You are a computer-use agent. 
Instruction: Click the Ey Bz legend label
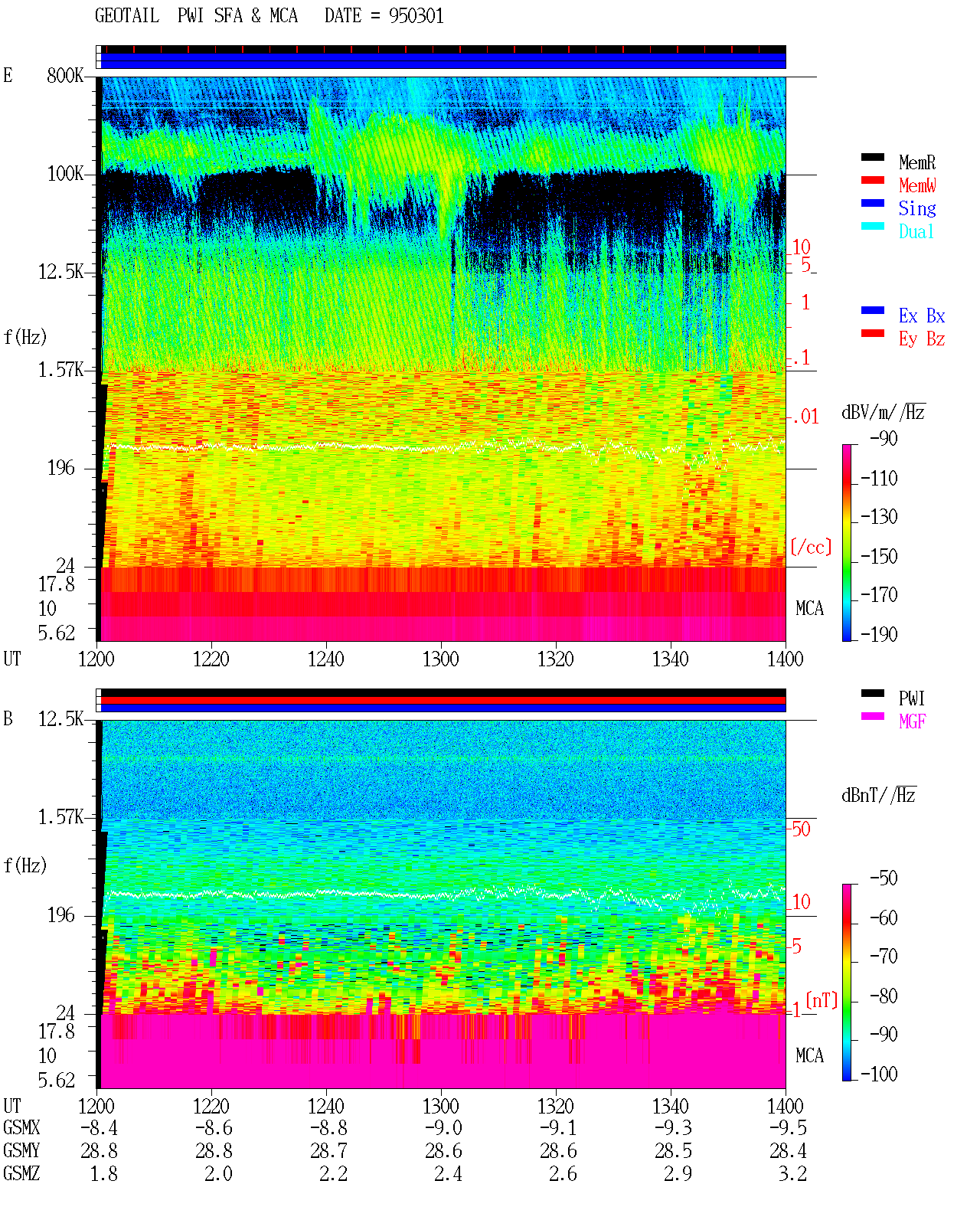(922, 339)
